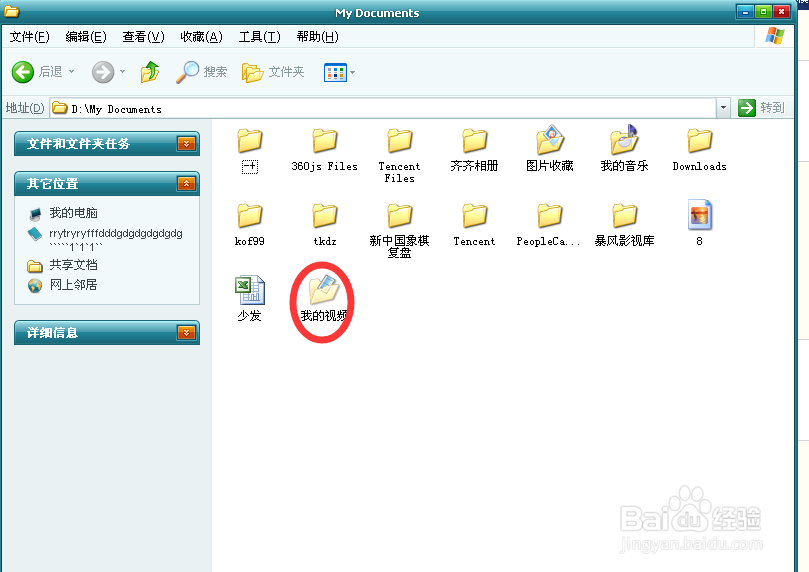Open the 文件(F) menu

point(30,37)
